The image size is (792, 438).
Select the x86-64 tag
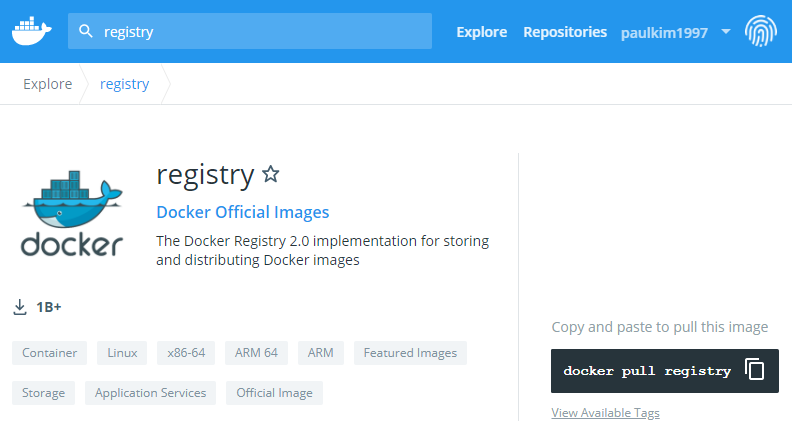pos(186,353)
